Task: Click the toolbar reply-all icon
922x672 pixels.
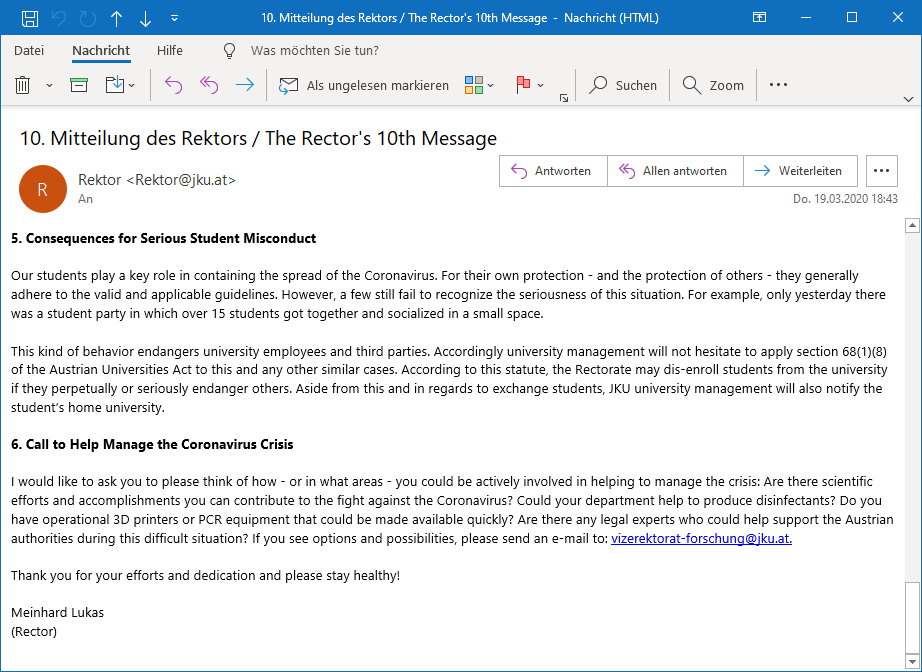Action: click(x=209, y=86)
